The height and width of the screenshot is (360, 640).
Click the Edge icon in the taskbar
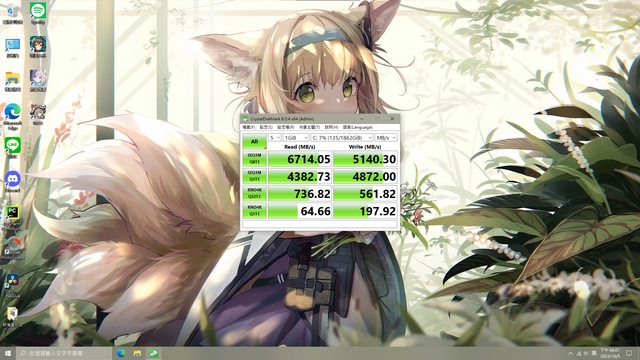(121, 353)
